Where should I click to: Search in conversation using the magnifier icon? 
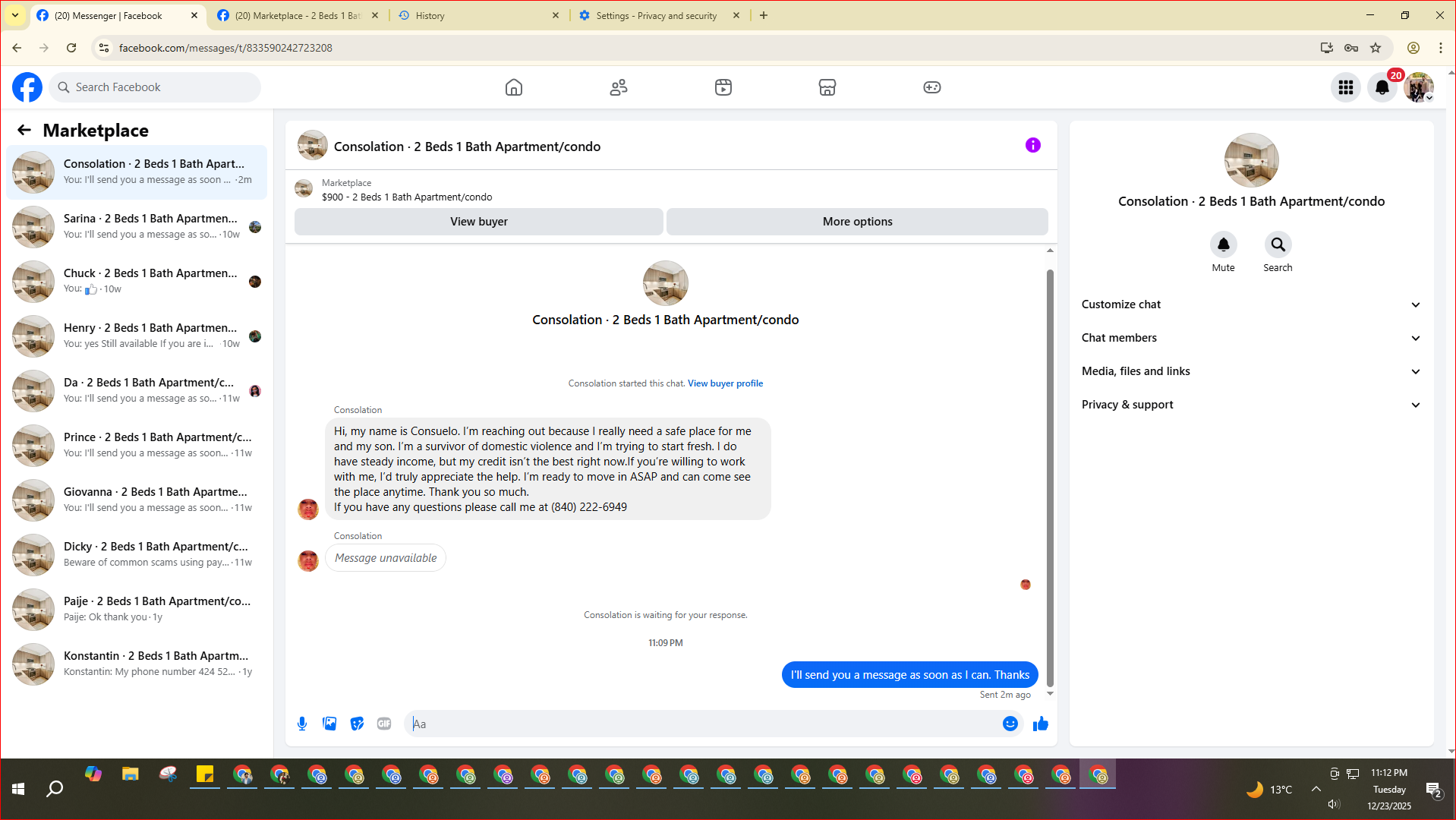click(1278, 244)
